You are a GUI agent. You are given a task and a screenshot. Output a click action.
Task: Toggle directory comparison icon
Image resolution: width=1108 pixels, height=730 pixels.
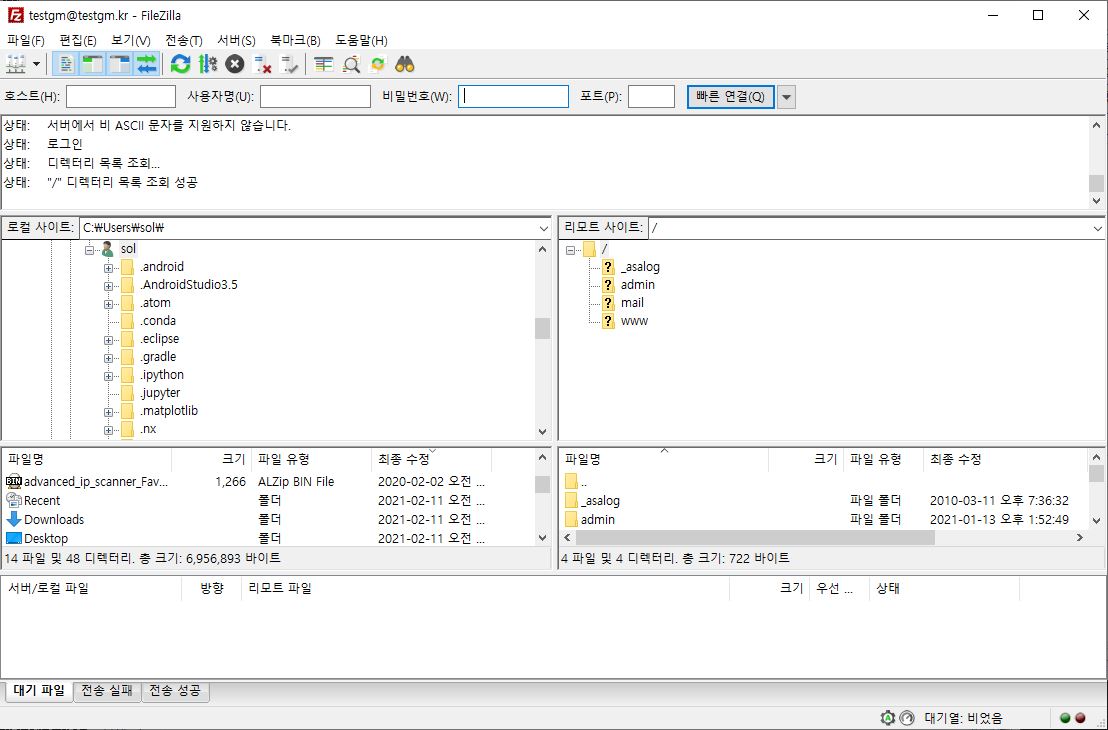click(351, 64)
